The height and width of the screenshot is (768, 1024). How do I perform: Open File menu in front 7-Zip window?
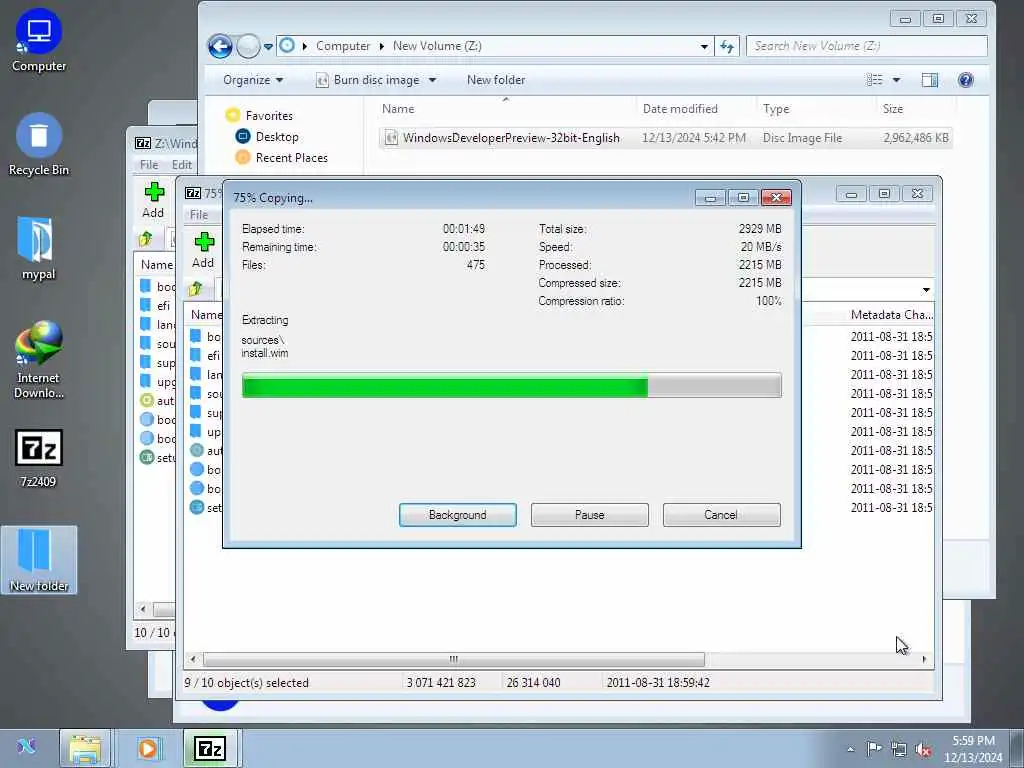click(x=199, y=215)
